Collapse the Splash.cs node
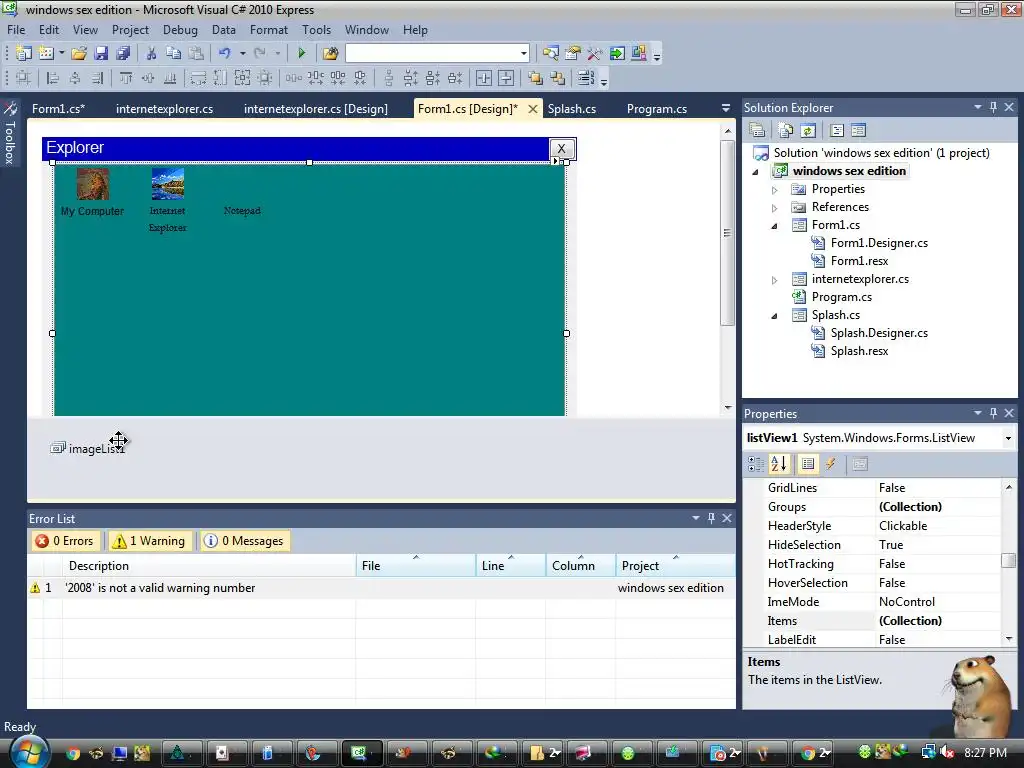Viewport: 1024px width, 768px height. point(775,316)
